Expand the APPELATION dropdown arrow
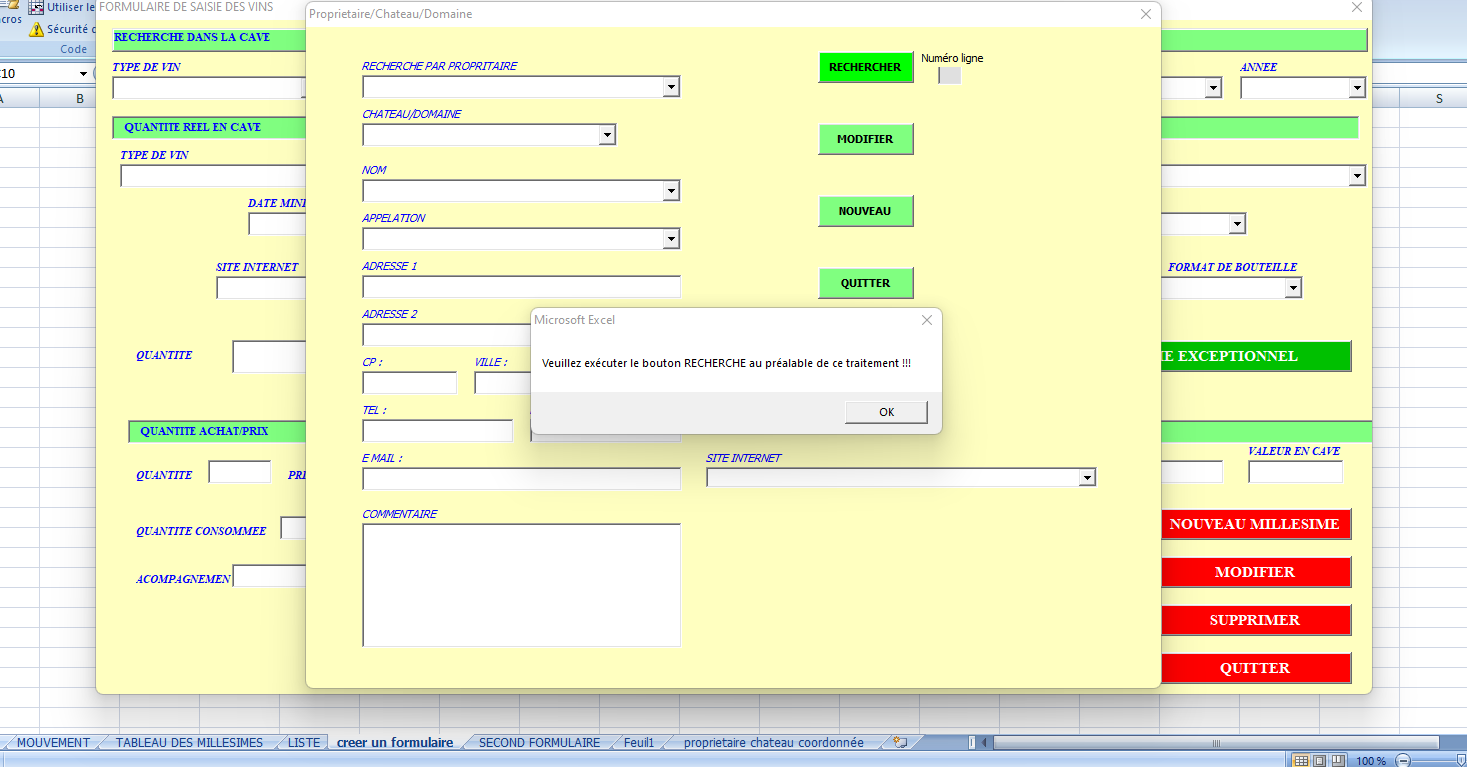The width and height of the screenshot is (1467, 767). point(671,239)
